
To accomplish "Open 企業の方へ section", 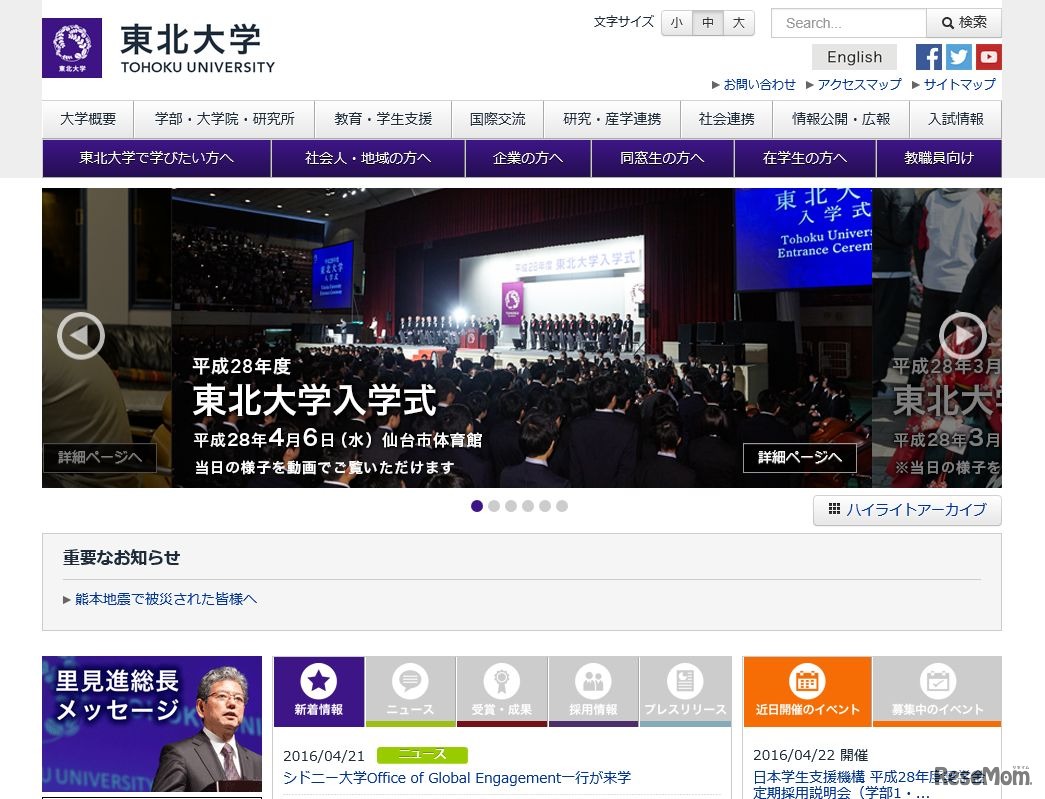I will coord(528,158).
